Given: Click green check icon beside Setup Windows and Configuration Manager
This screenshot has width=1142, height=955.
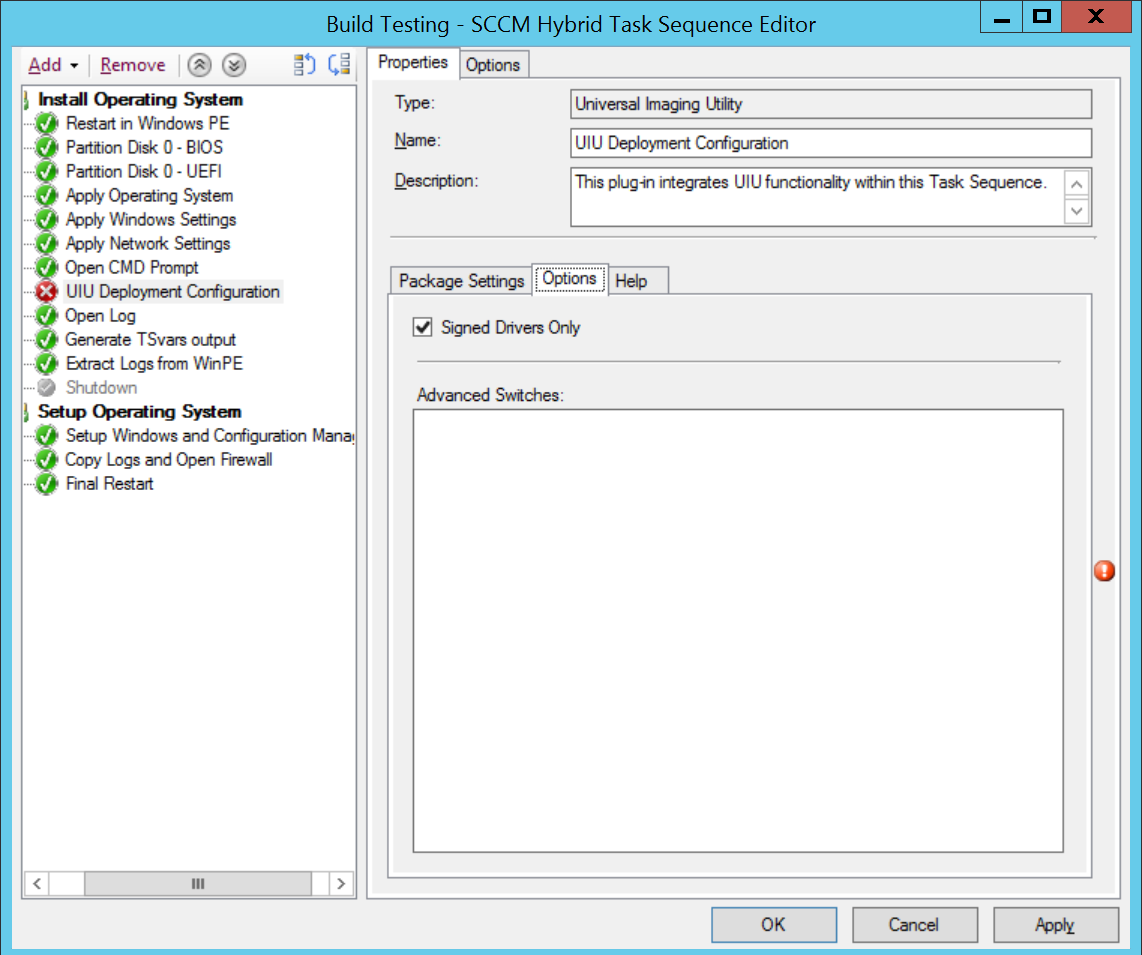Looking at the screenshot, I should pyautogui.click(x=47, y=436).
